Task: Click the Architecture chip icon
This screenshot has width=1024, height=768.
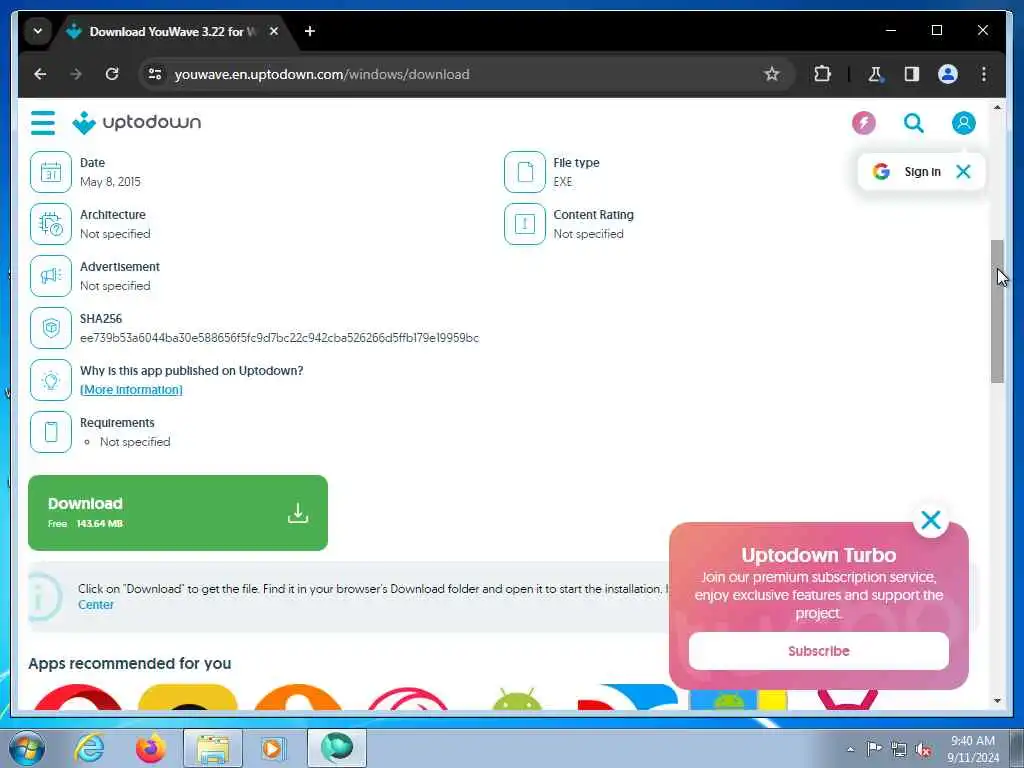Action: click(51, 224)
